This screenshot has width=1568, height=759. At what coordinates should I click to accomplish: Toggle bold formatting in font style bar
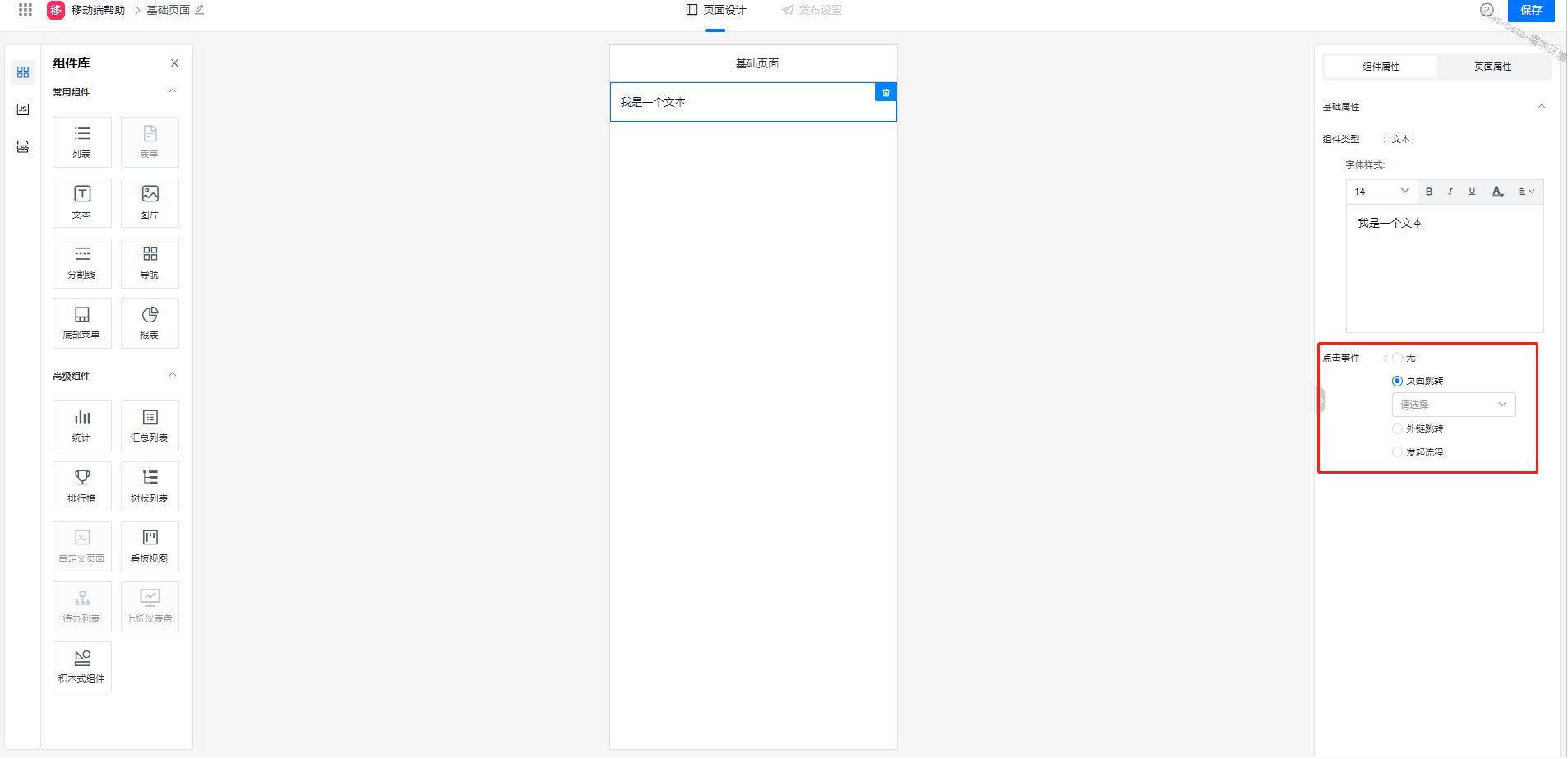click(1429, 192)
